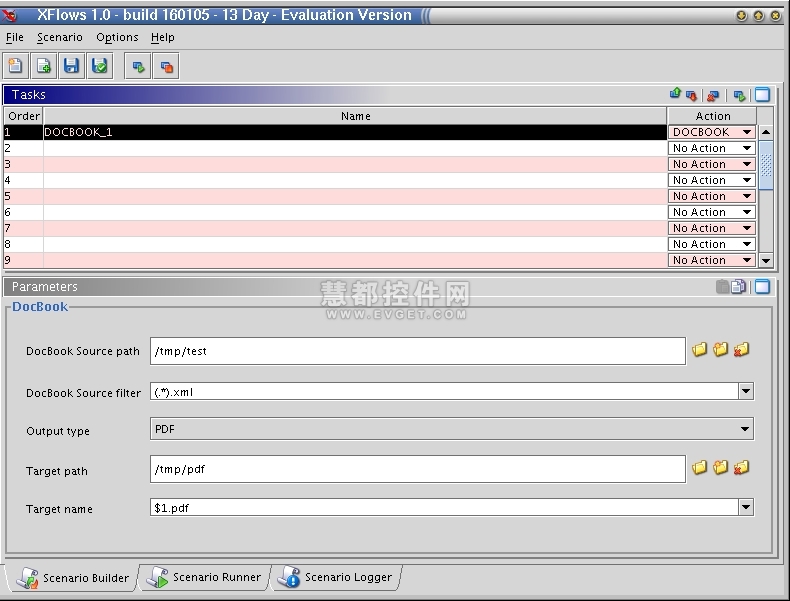Open the File menu
Viewport: 790px width, 601px height.
15,37
